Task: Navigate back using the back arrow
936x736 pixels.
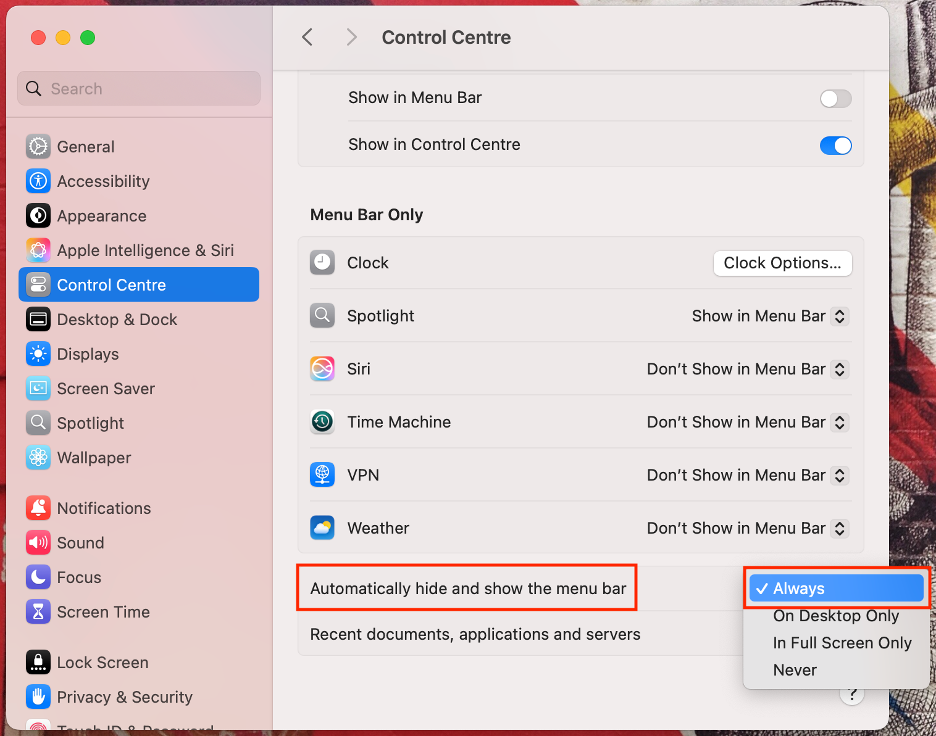Action: tap(307, 37)
